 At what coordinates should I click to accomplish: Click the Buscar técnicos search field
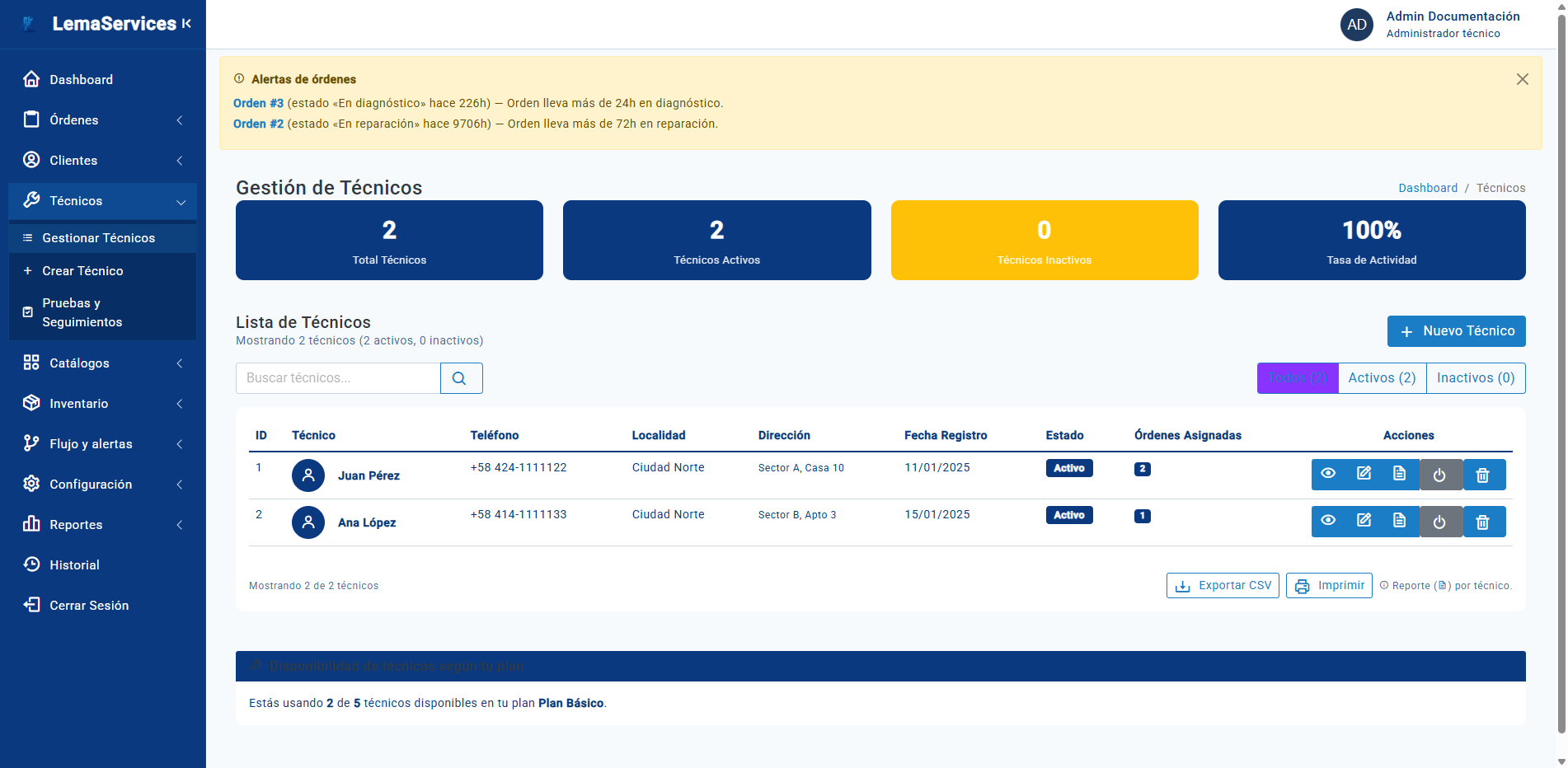point(338,378)
